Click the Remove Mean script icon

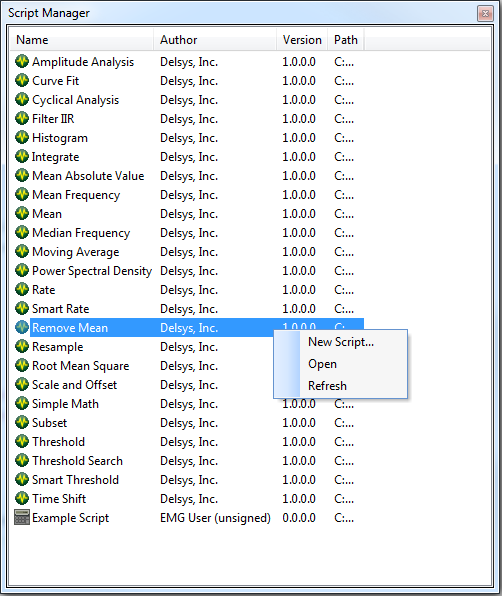pyautogui.click(x=22, y=327)
